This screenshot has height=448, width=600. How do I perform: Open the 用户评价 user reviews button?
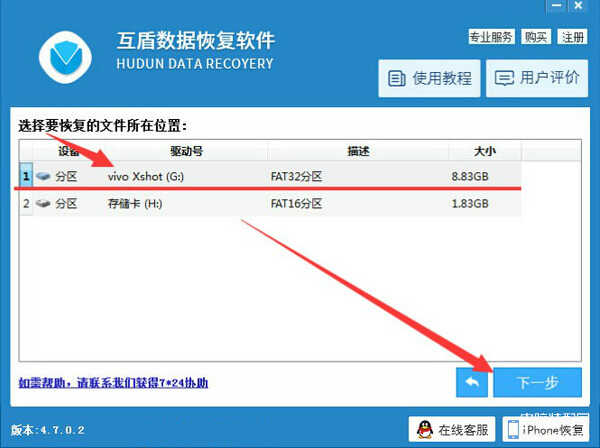(537, 78)
